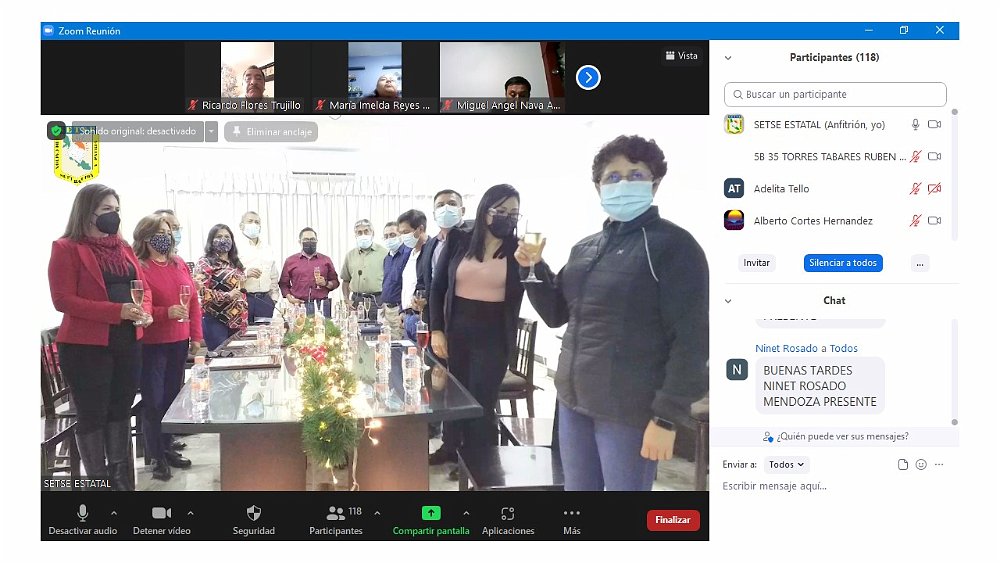Click the green encryption shield icon

56,131
